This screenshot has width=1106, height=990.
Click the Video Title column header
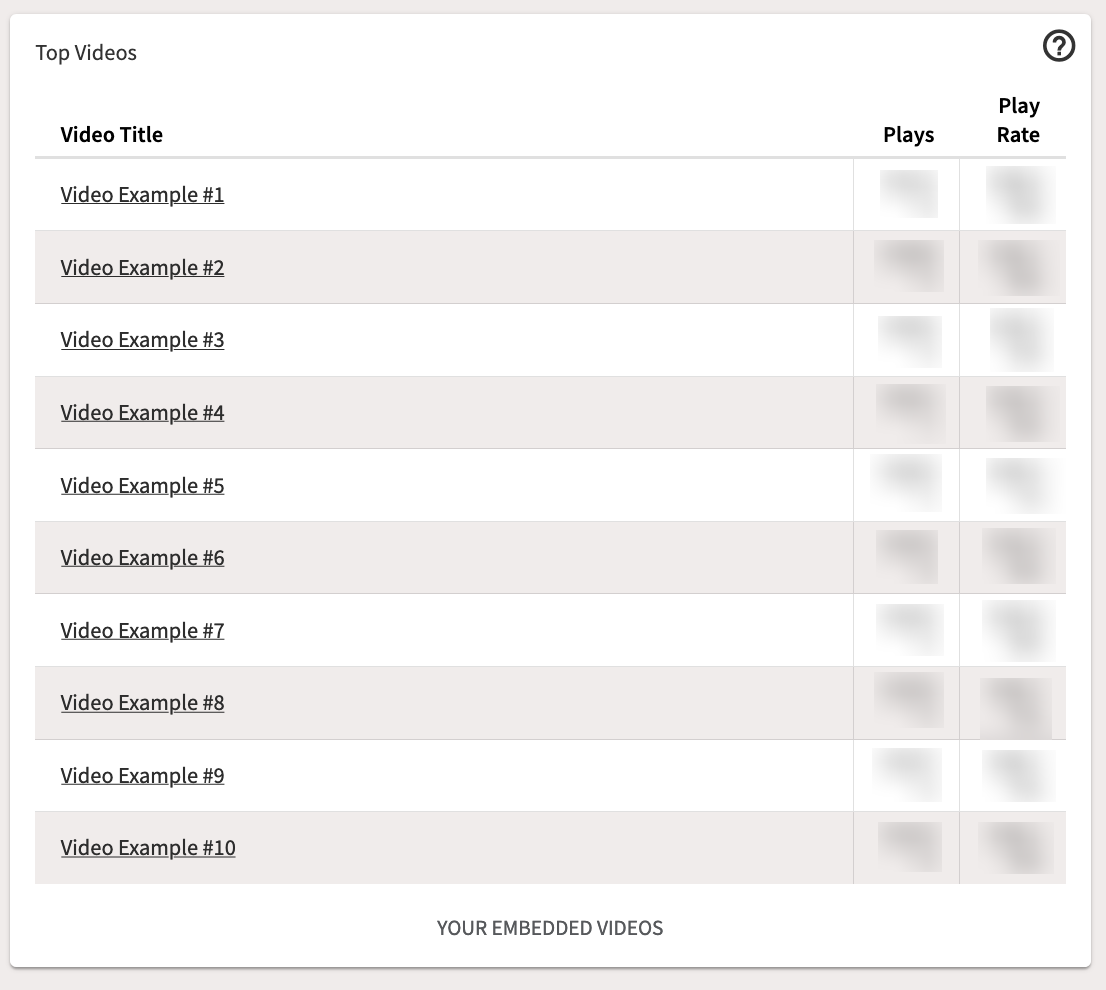tap(111, 135)
